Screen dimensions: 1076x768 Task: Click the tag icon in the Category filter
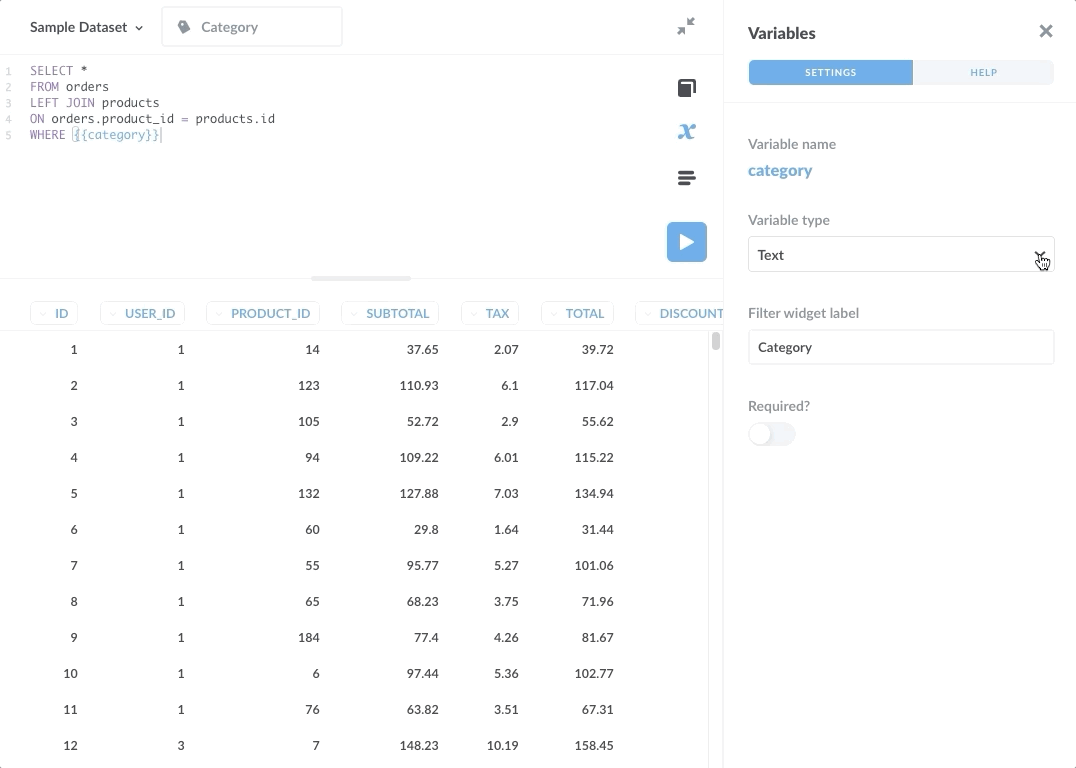[x=184, y=27]
